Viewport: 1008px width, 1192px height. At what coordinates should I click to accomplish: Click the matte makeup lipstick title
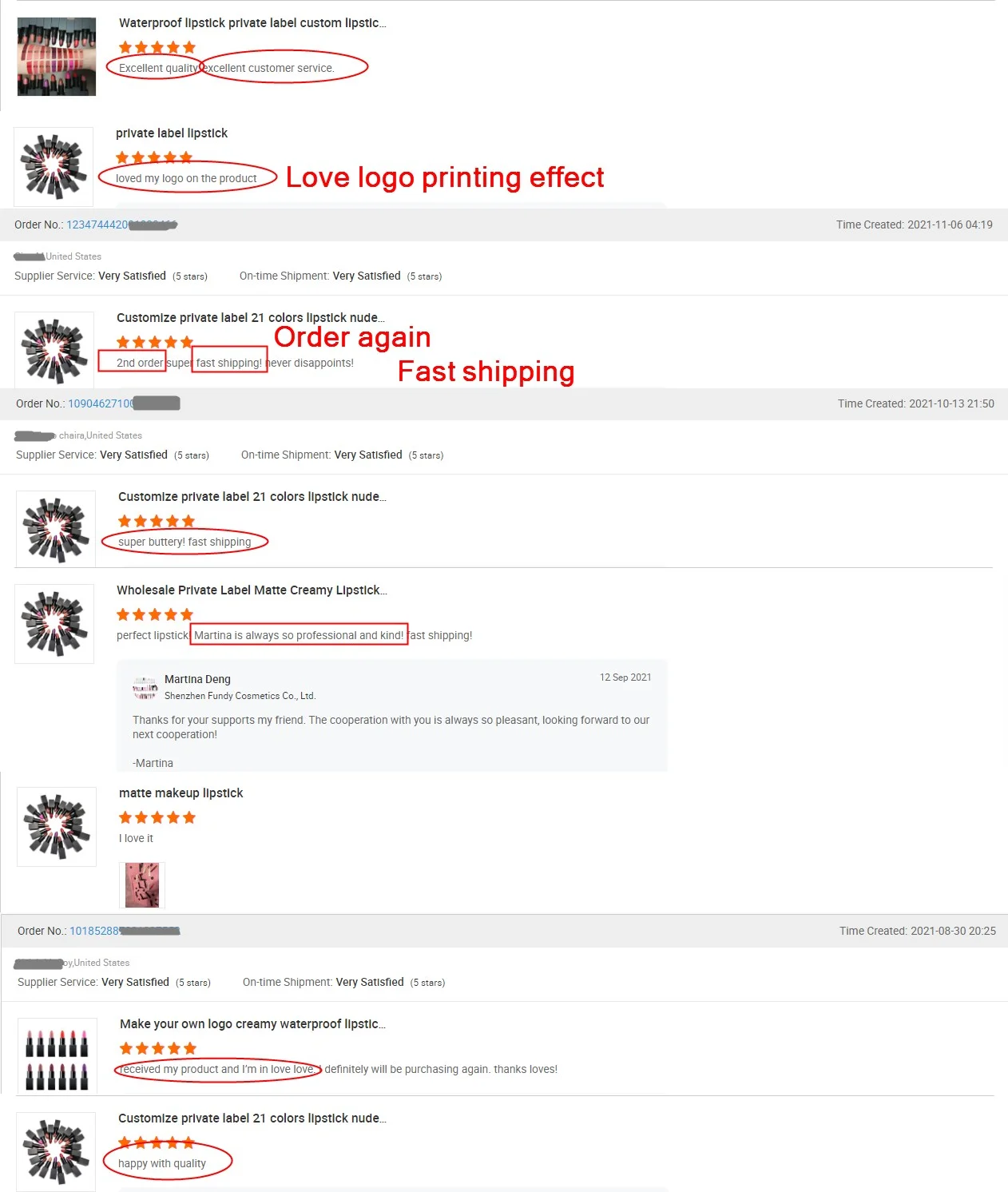[x=181, y=793]
